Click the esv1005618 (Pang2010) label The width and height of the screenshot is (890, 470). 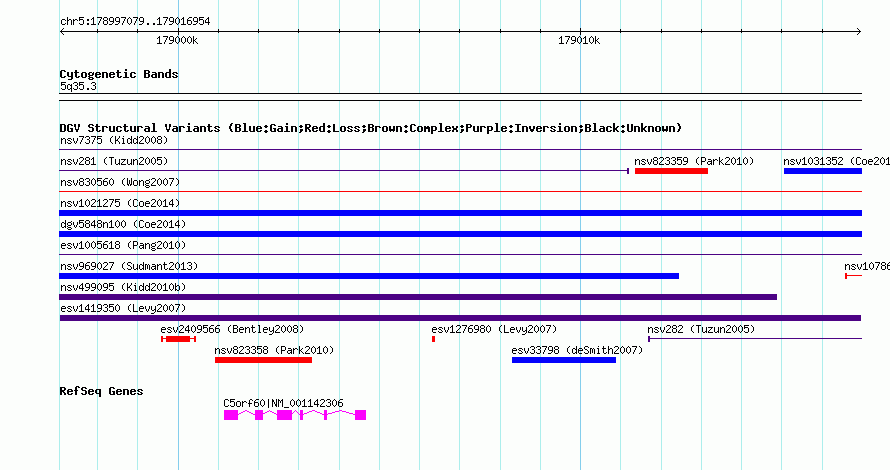tap(123, 245)
